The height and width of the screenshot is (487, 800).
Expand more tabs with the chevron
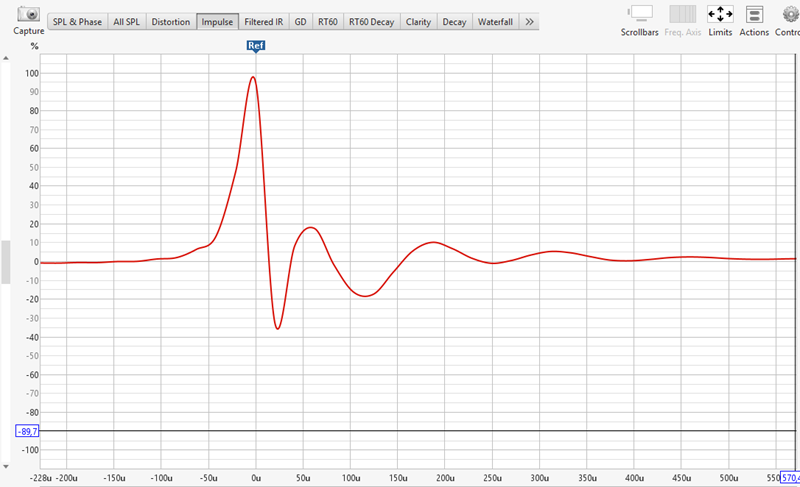[x=529, y=22]
